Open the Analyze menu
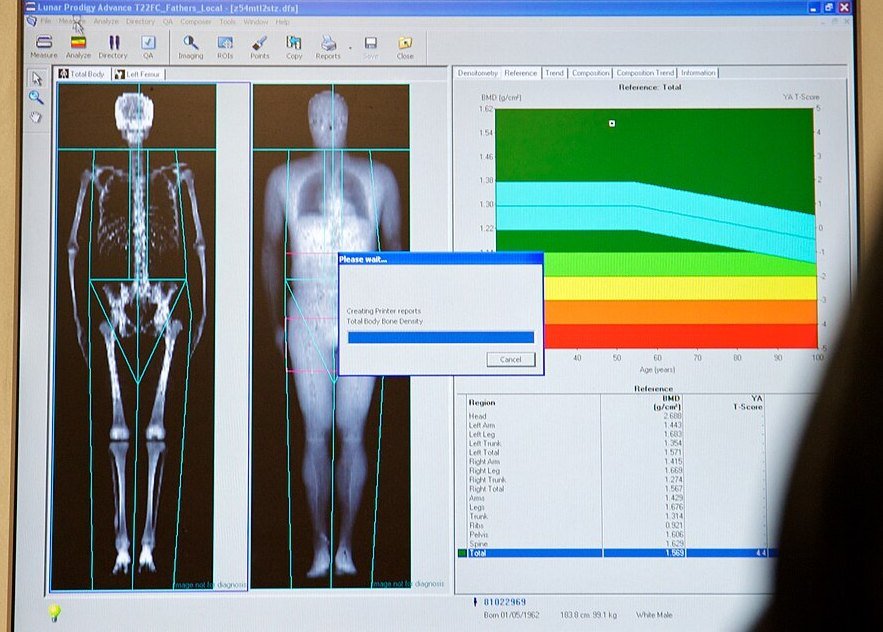 (x=106, y=21)
